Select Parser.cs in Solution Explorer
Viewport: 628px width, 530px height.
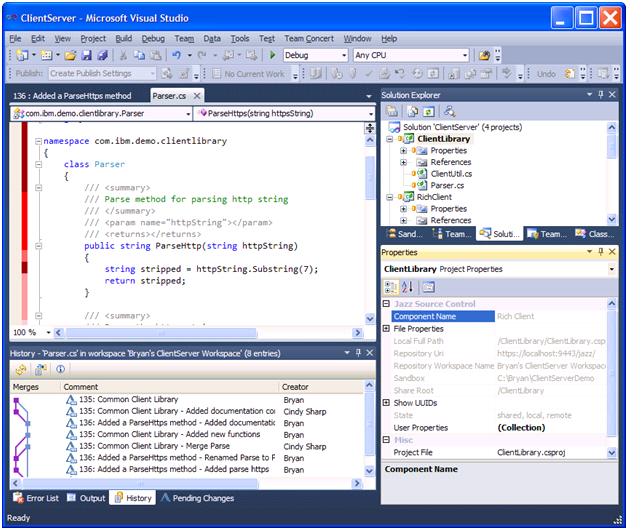coord(447,185)
